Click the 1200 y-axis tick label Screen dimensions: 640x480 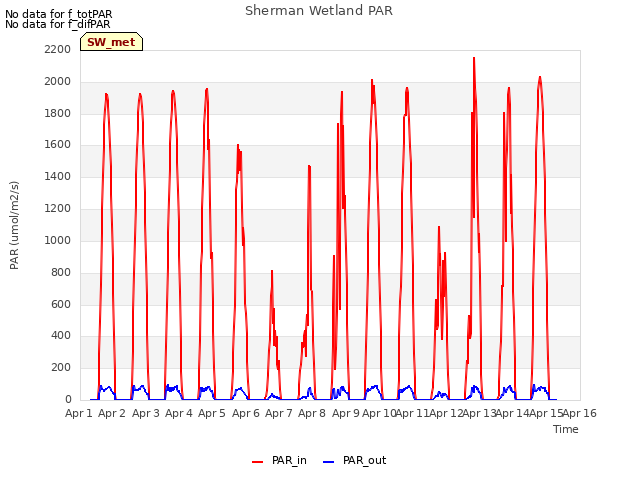58,208
